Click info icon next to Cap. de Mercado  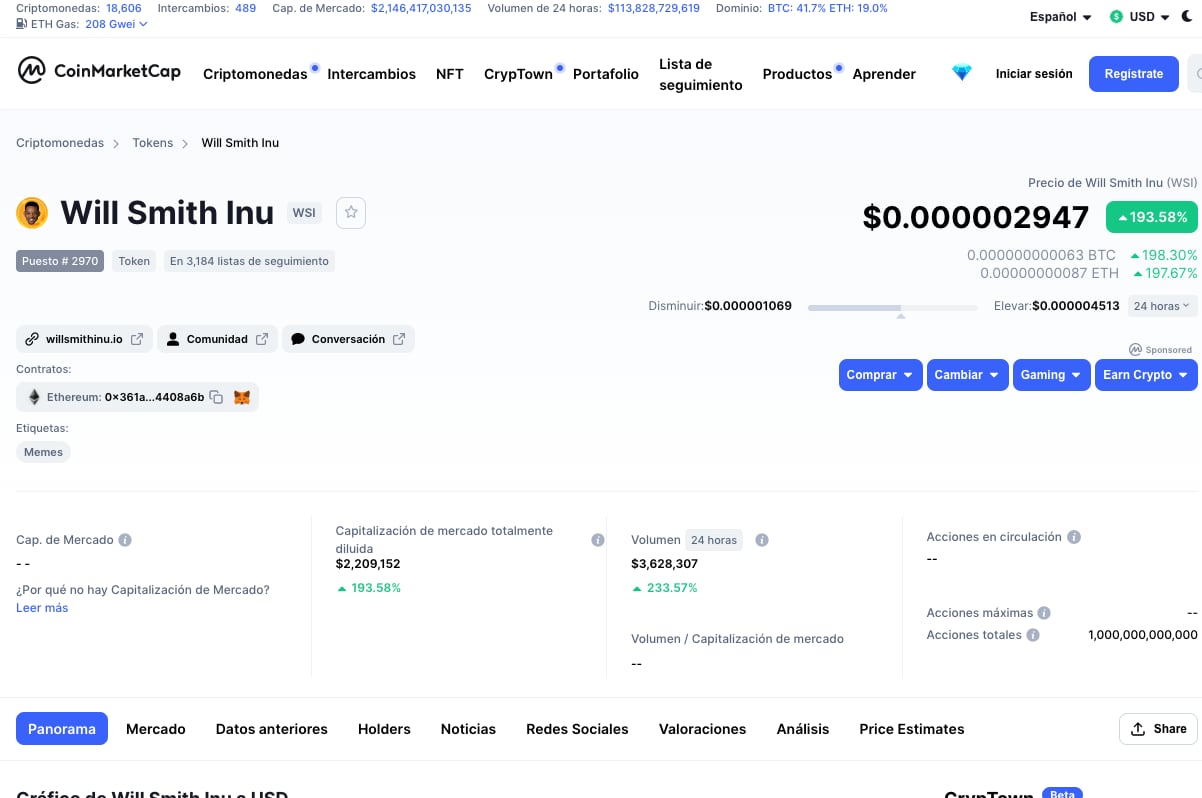point(125,540)
